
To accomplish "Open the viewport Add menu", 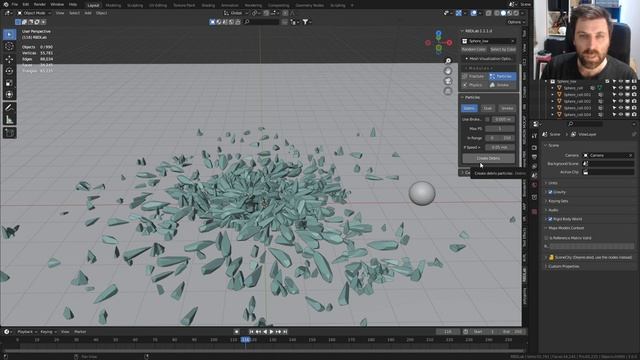I will [x=88, y=13].
